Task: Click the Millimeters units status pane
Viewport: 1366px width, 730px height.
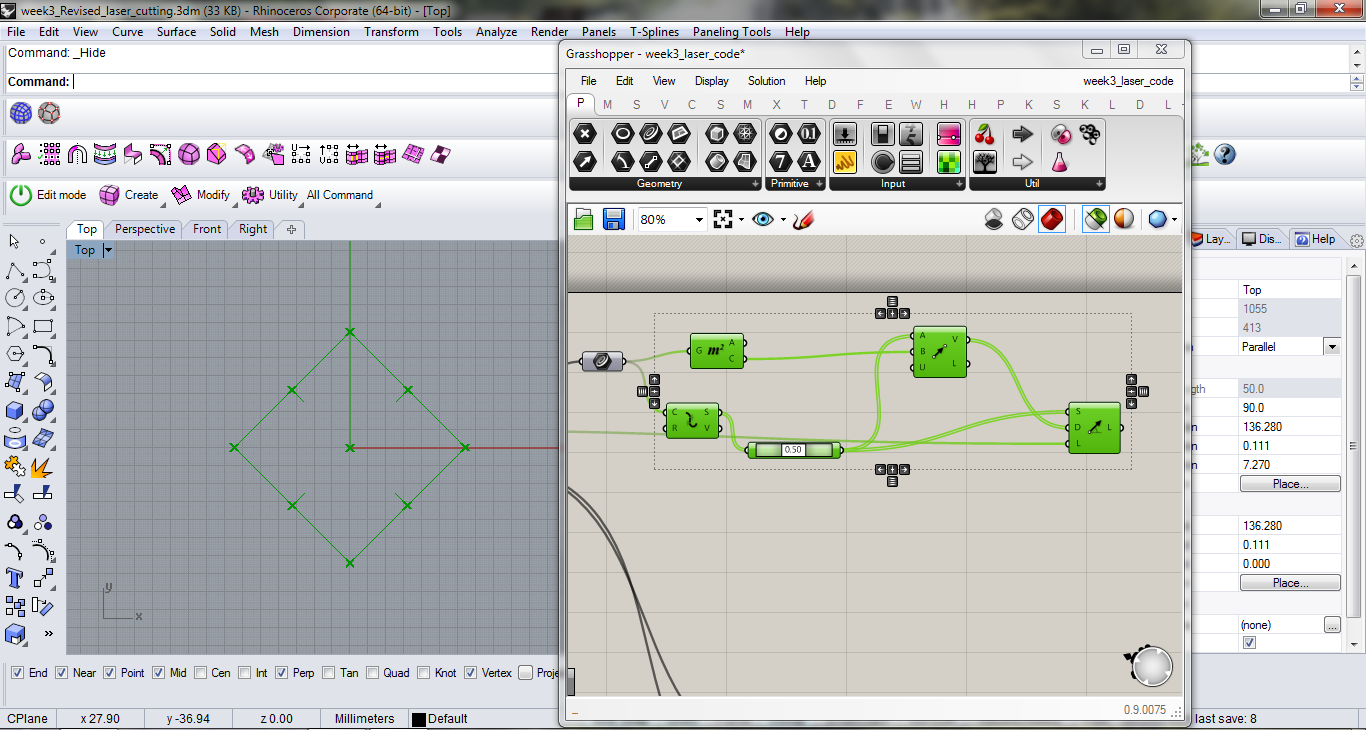Action: click(365, 719)
